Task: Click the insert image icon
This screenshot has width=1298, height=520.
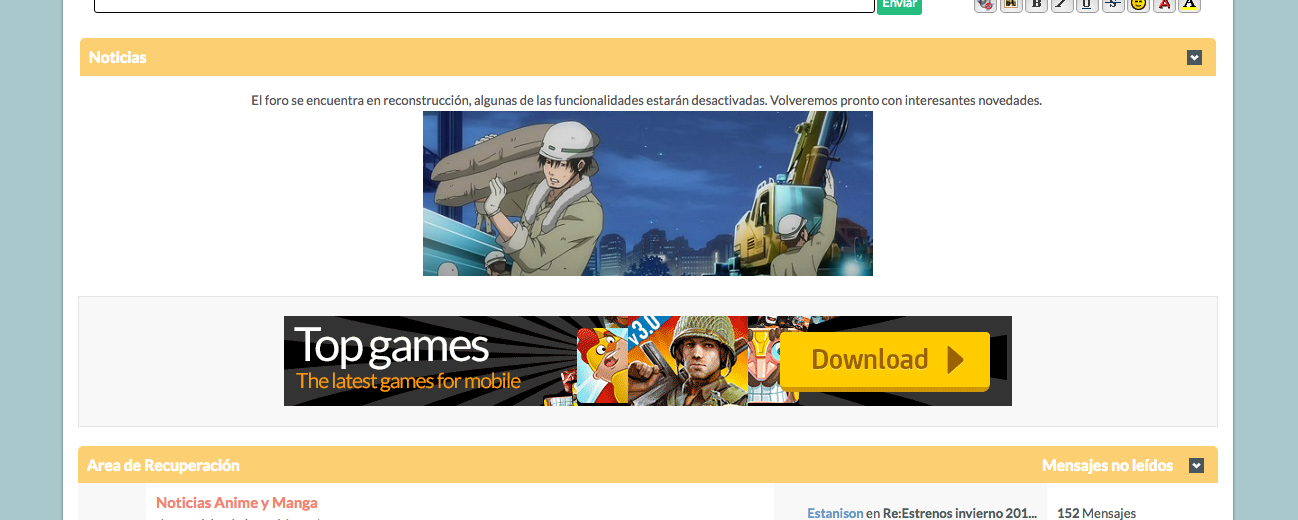Action: [x=1010, y=4]
